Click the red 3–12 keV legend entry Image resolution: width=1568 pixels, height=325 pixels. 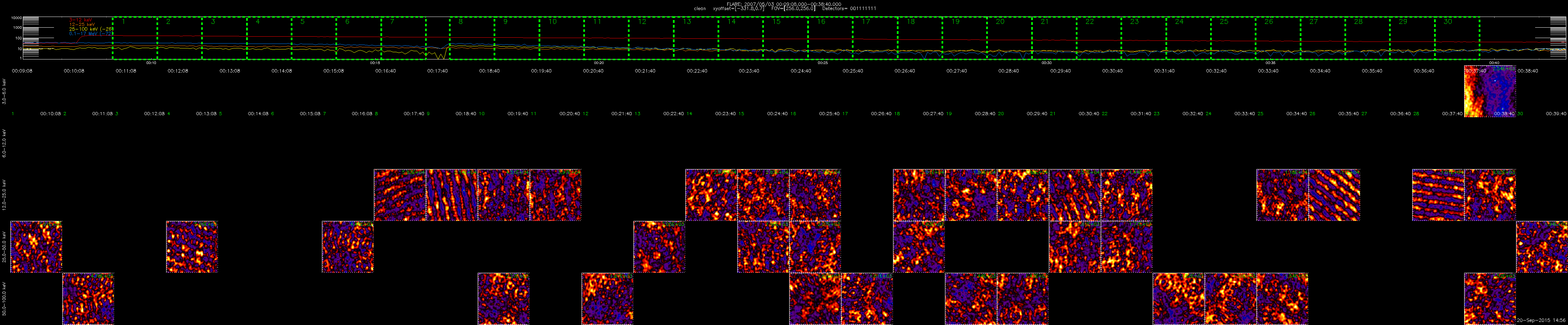[x=80, y=20]
